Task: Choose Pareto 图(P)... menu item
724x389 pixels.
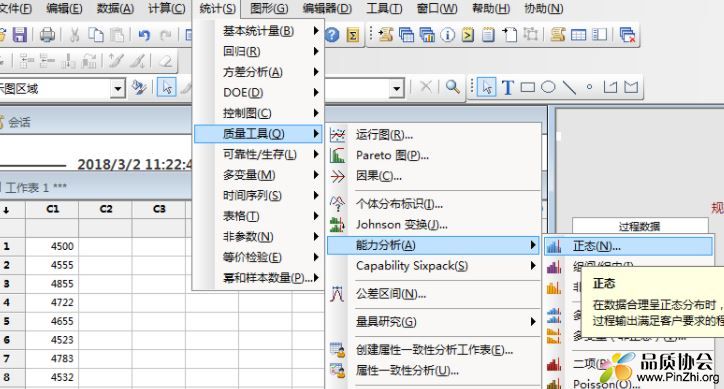Action: (x=433, y=156)
